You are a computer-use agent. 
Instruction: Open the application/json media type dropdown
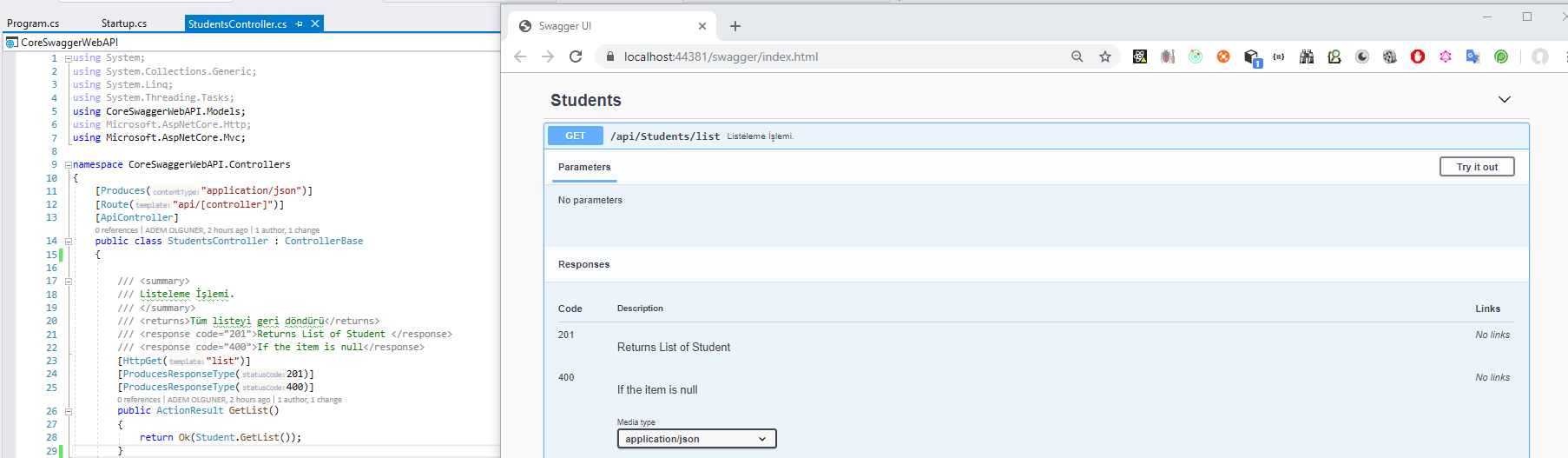(696, 439)
